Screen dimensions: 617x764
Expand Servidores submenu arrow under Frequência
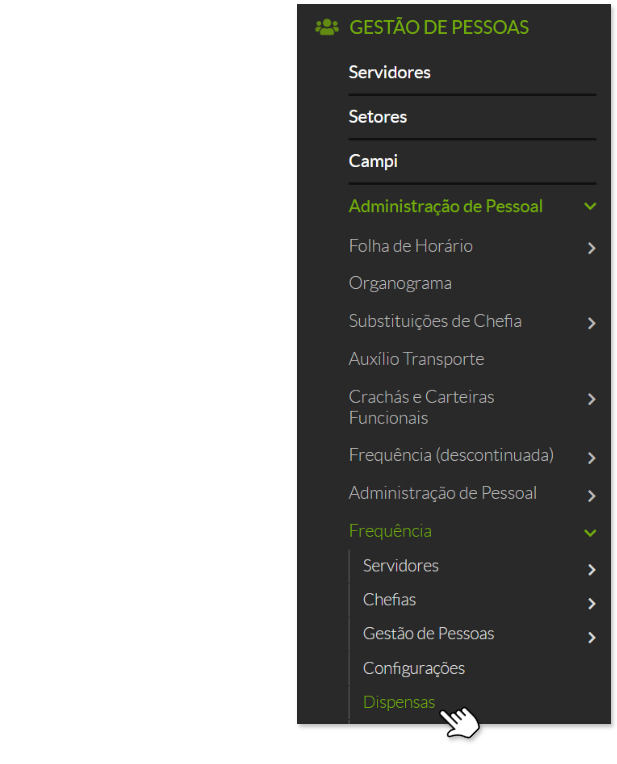(x=592, y=570)
